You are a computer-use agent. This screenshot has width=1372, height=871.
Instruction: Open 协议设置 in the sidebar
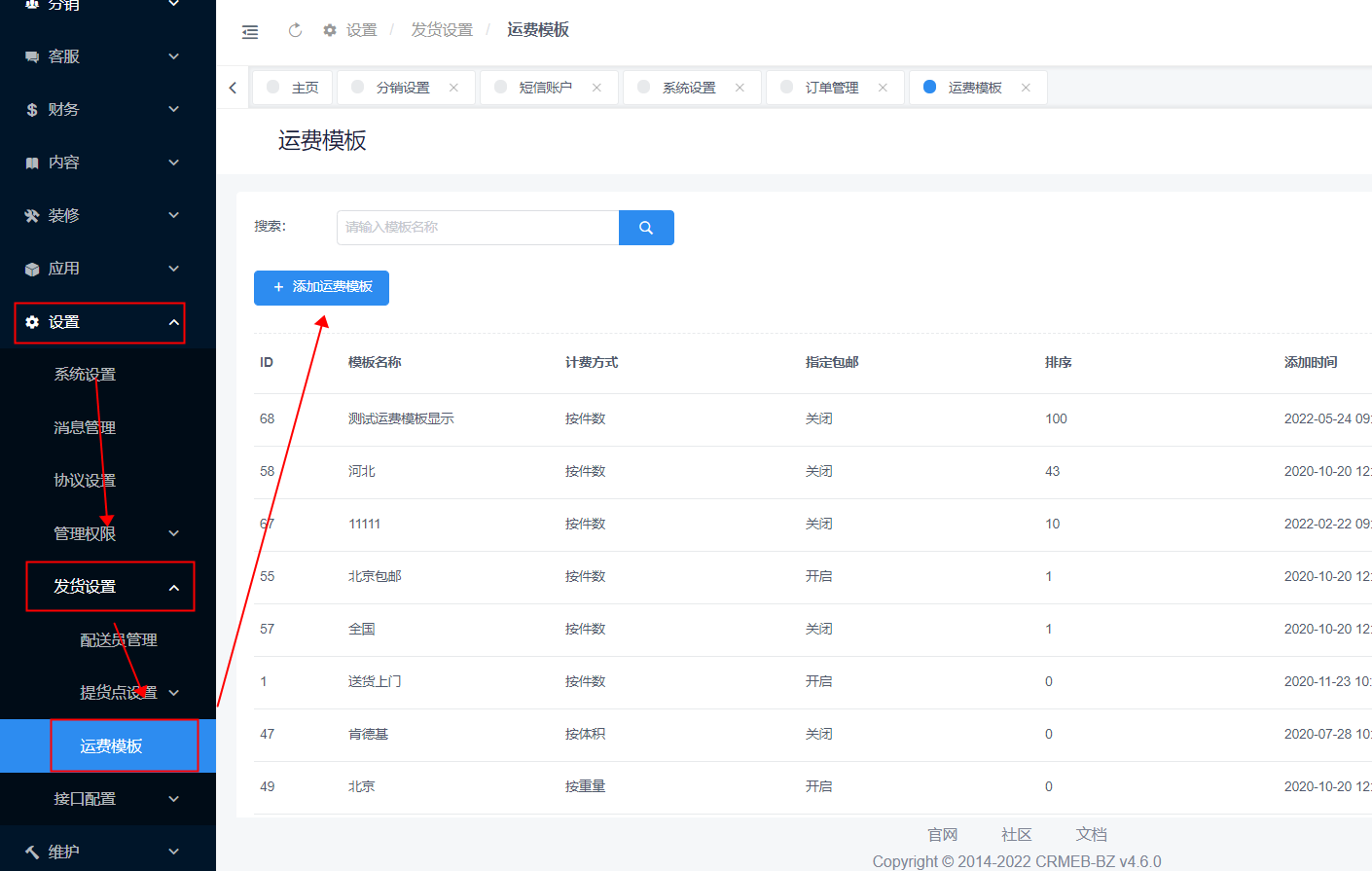pos(85,481)
